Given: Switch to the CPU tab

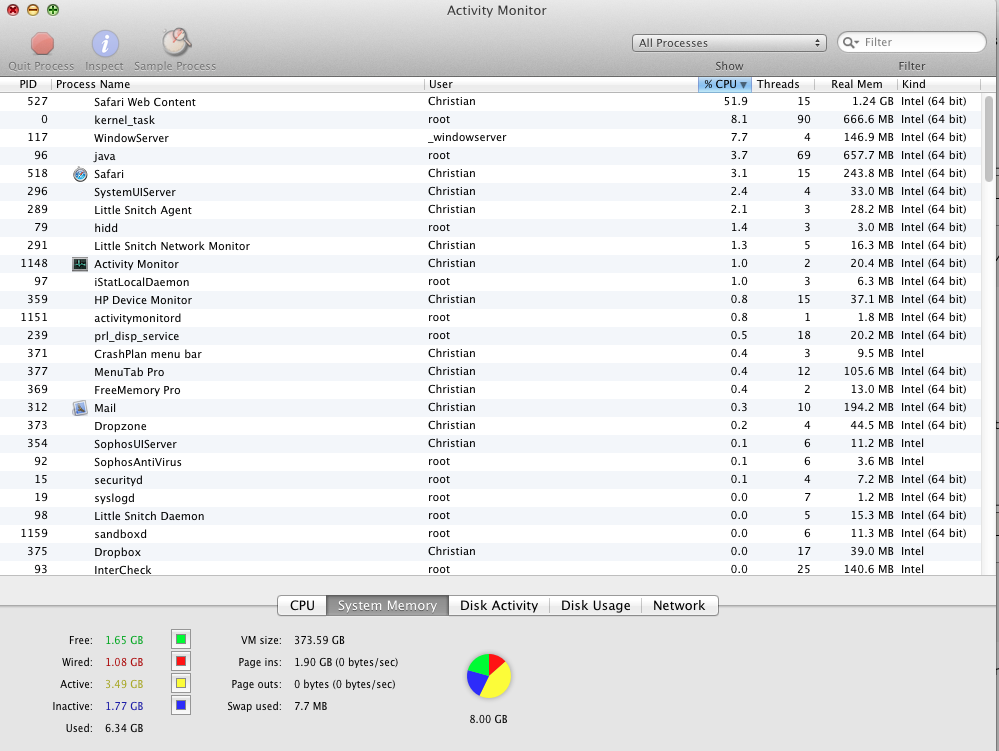Looking at the screenshot, I should pyautogui.click(x=302, y=606).
